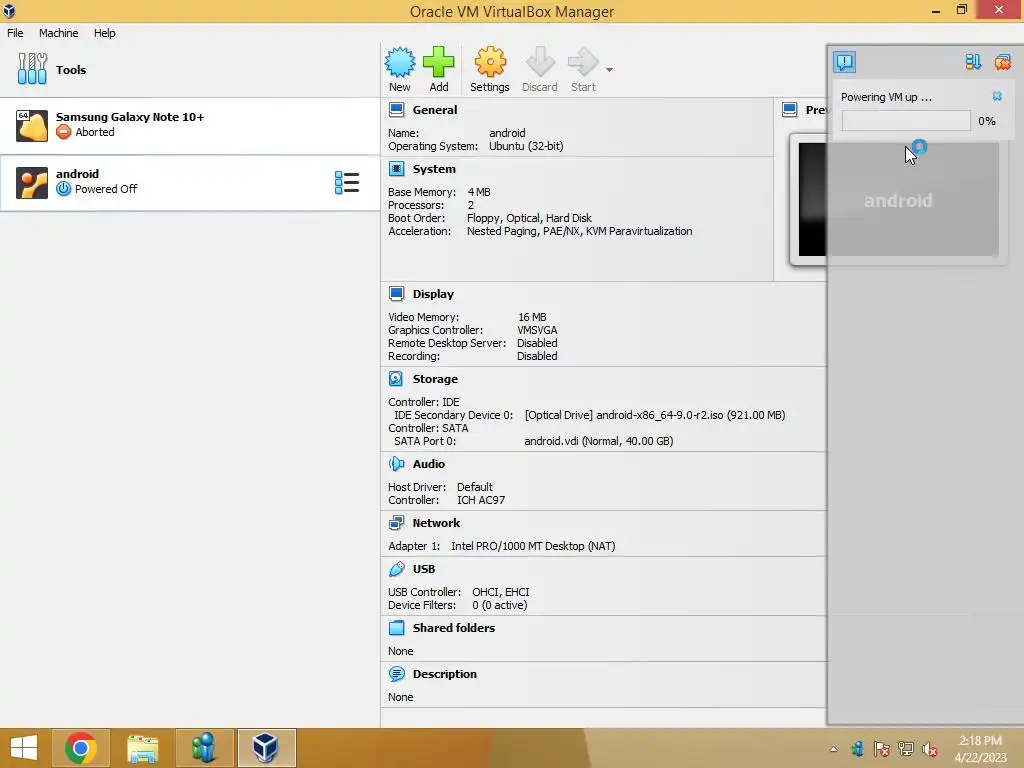Click the Description section header
The image size is (1024, 768).
point(444,674)
